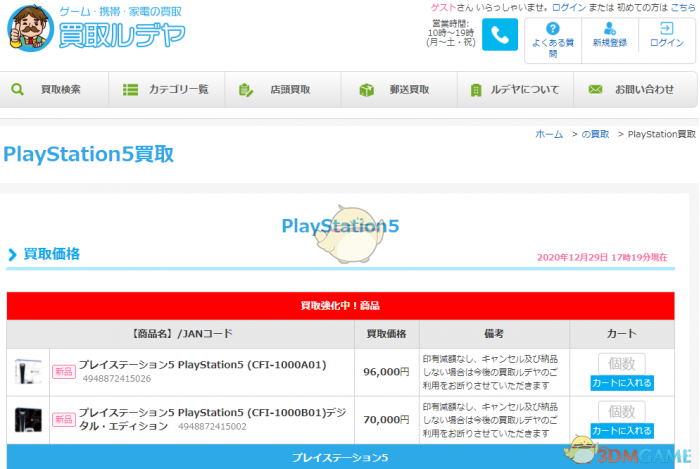Viewport: 700px width, 469px height.
Task: Click the ゲーム・携帯・家電の買取 tagline
Action: pyautogui.click(x=121, y=12)
